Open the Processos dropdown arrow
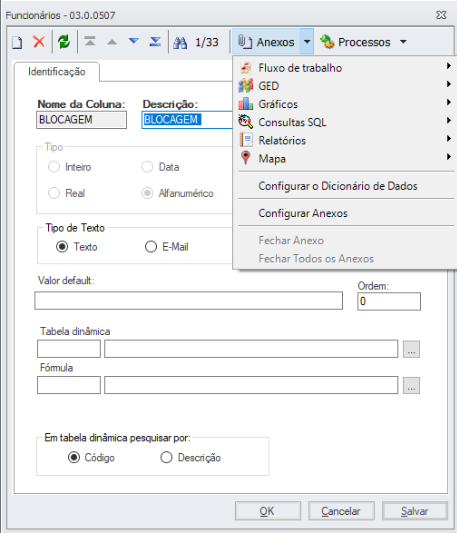The image size is (457, 533). 403,42
